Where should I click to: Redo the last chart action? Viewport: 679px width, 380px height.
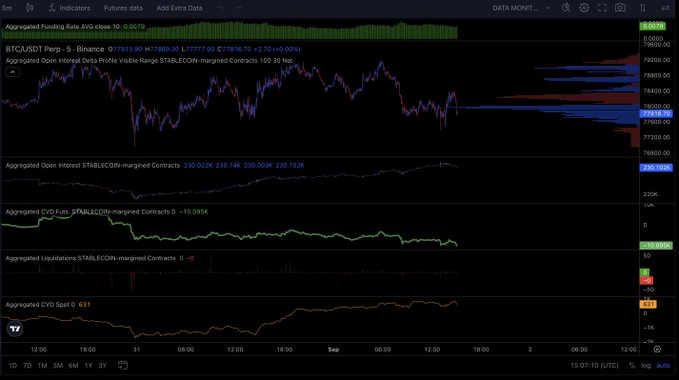point(238,8)
